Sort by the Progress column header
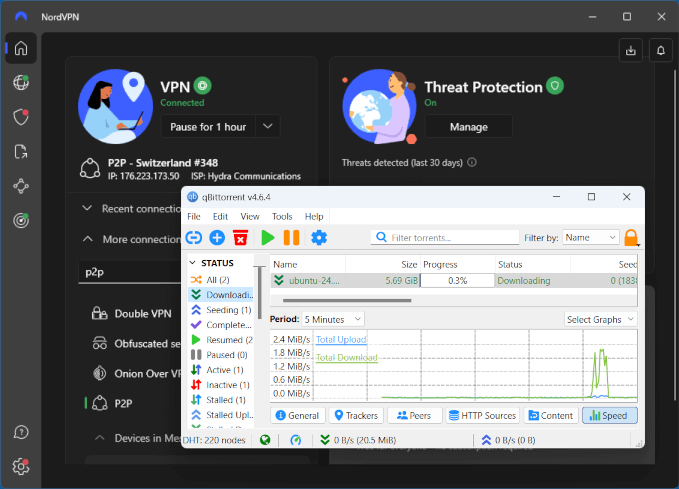This screenshot has height=489, width=679. [x=457, y=264]
